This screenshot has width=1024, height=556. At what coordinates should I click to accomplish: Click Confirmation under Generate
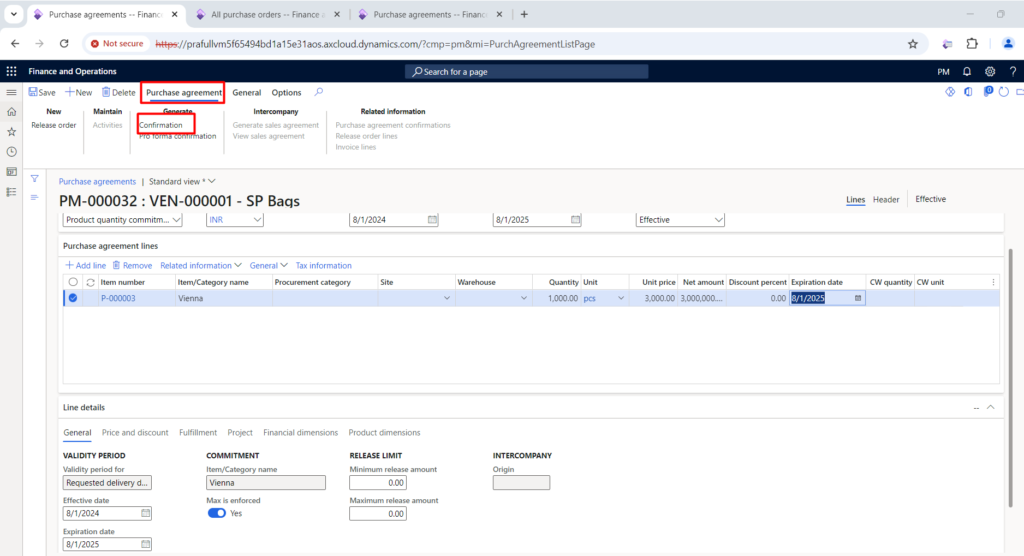[x=161, y=125]
